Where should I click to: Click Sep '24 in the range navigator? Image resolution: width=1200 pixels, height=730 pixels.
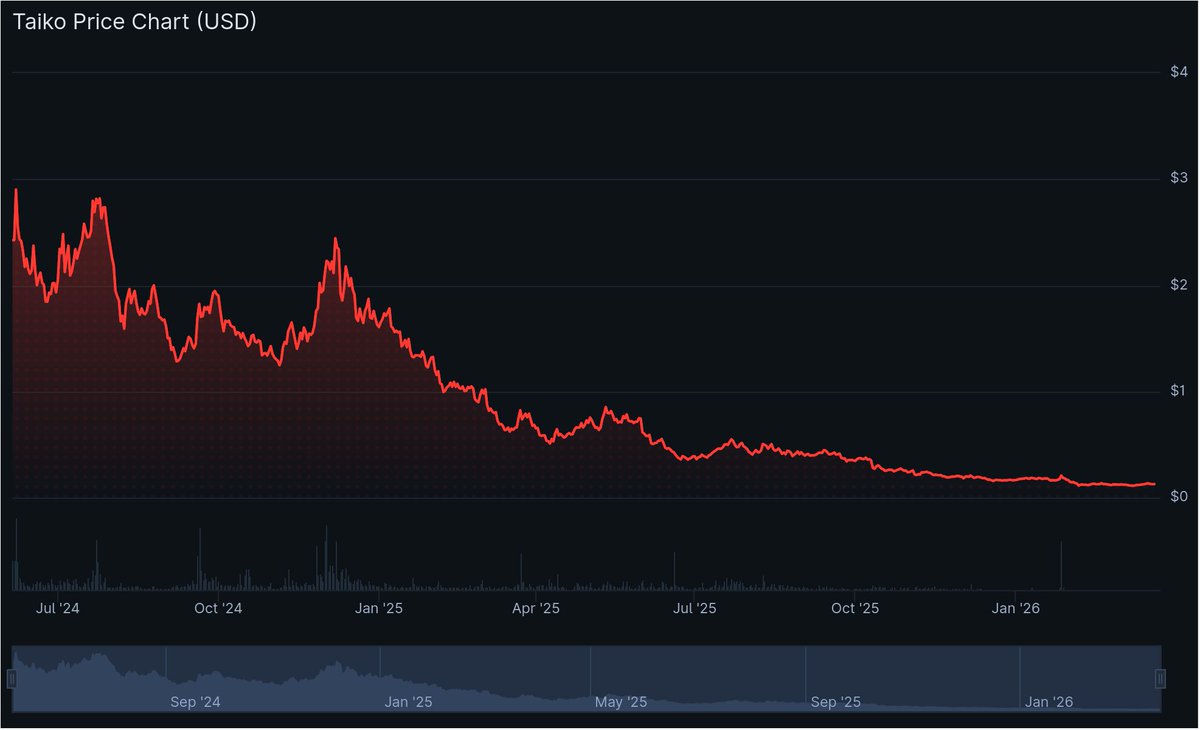195,703
